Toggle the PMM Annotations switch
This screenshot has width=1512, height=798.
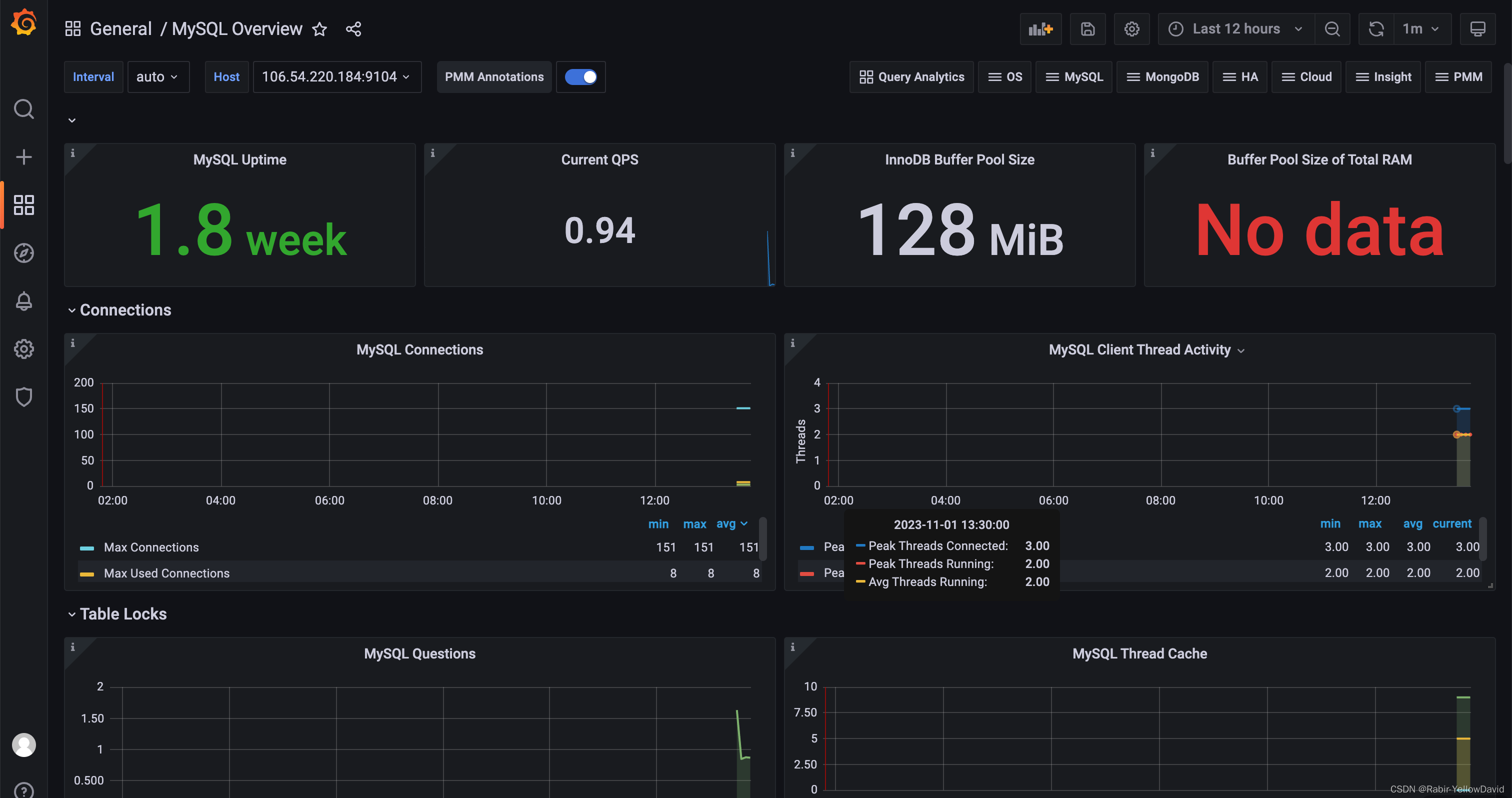coord(580,77)
